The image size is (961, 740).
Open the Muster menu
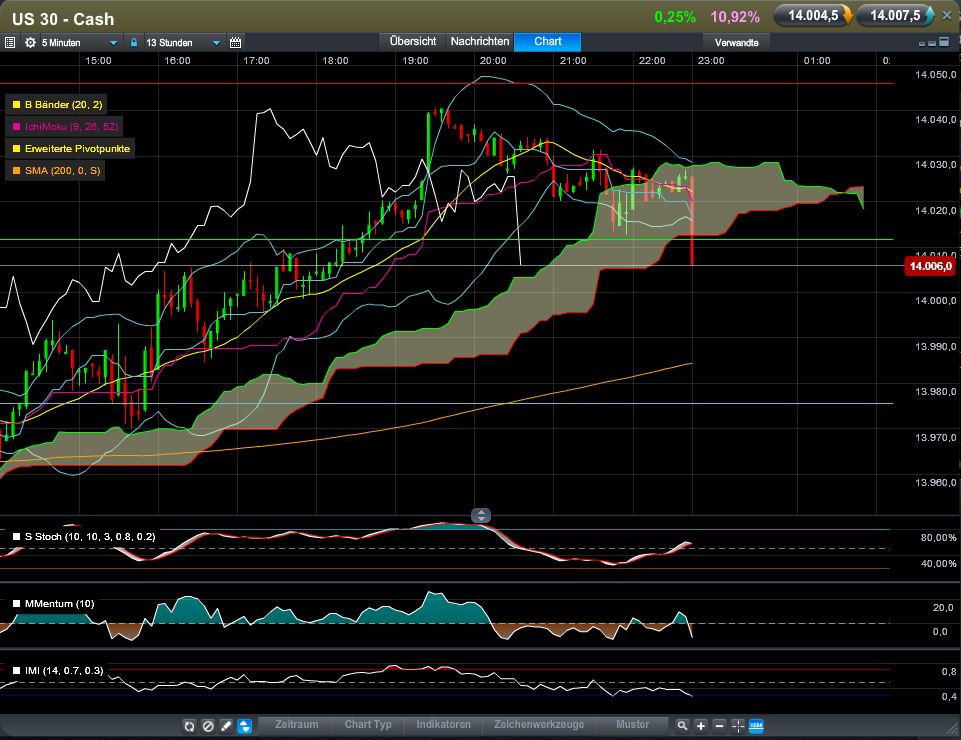[x=632, y=724]
